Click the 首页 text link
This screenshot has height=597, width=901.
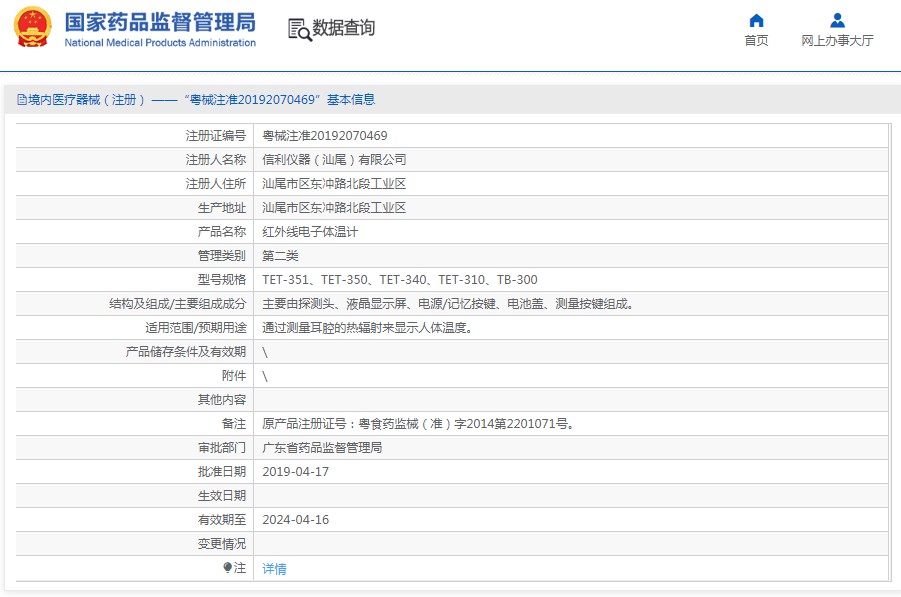coord(756,40)
